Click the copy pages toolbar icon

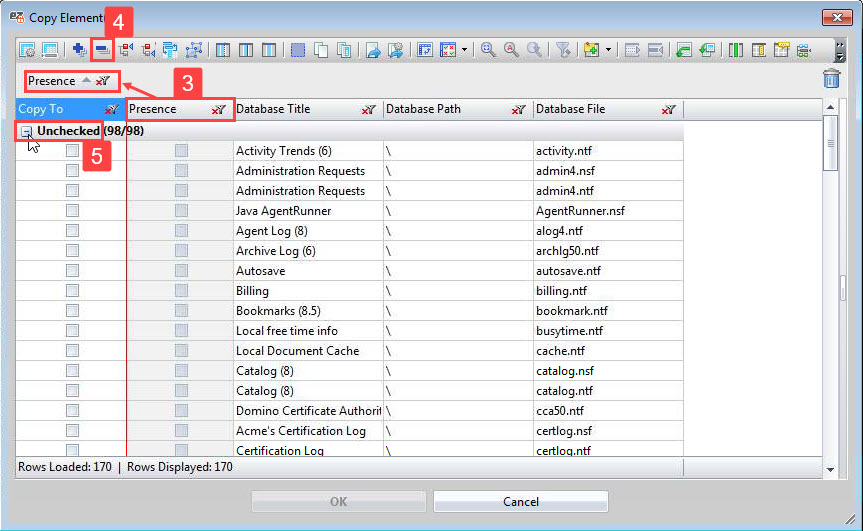pyautogui.click(x=322, y=49)
